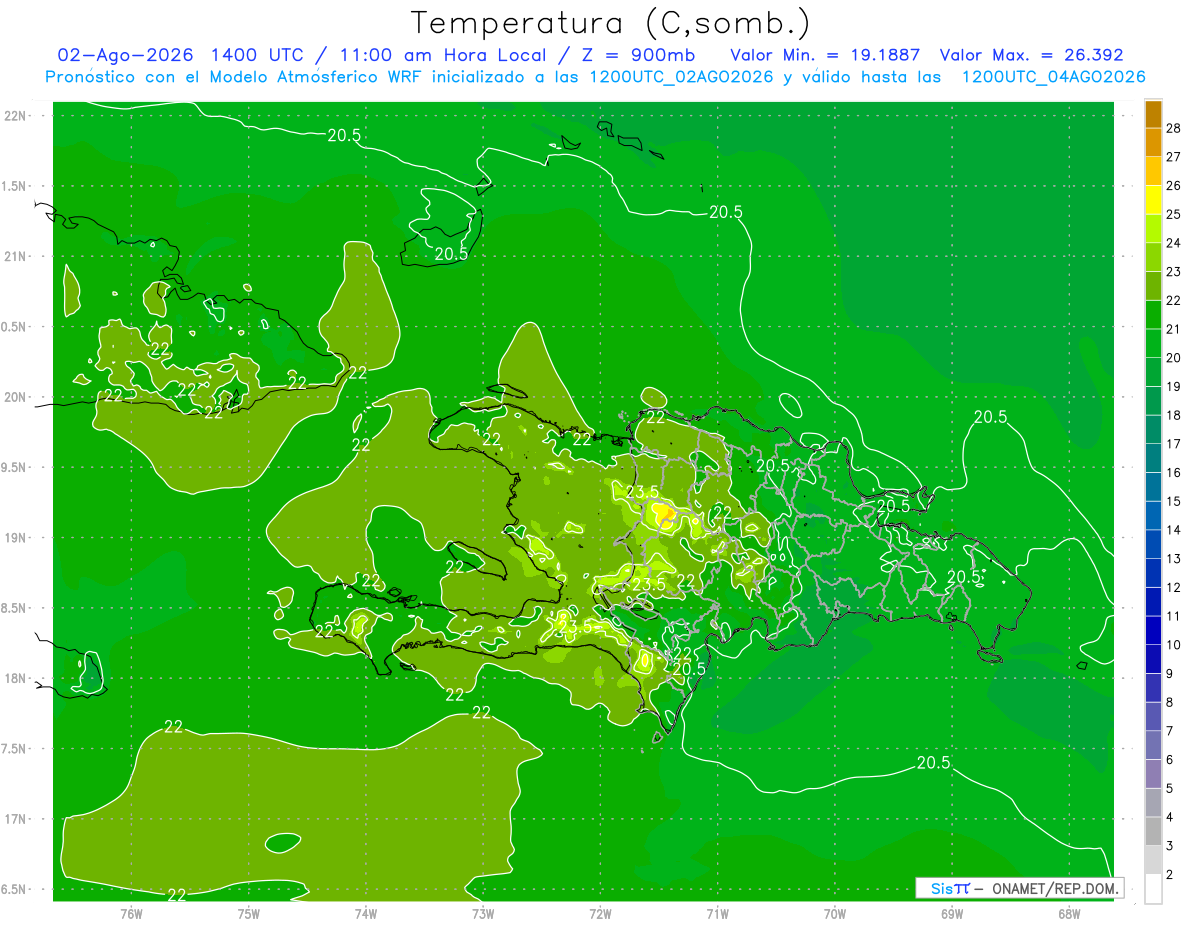Click legend value "24"
The width and height of the screenshot is (1200, 927).
coord(1174,243)
